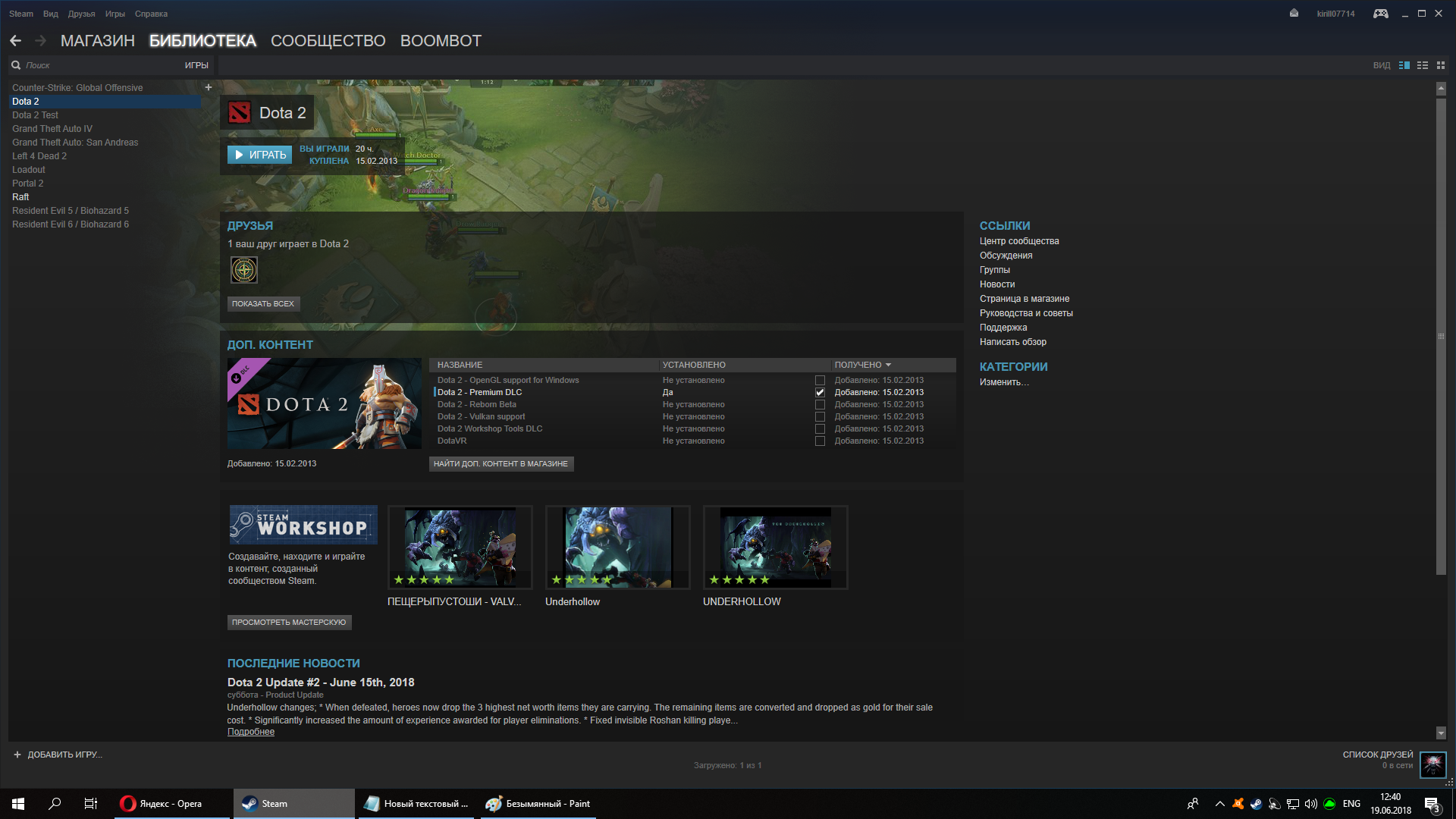Image resolution: width=1456 pixels, height=819 pixels.
Task: Open Написать обзор link
Action: (x=1013, y=342)
